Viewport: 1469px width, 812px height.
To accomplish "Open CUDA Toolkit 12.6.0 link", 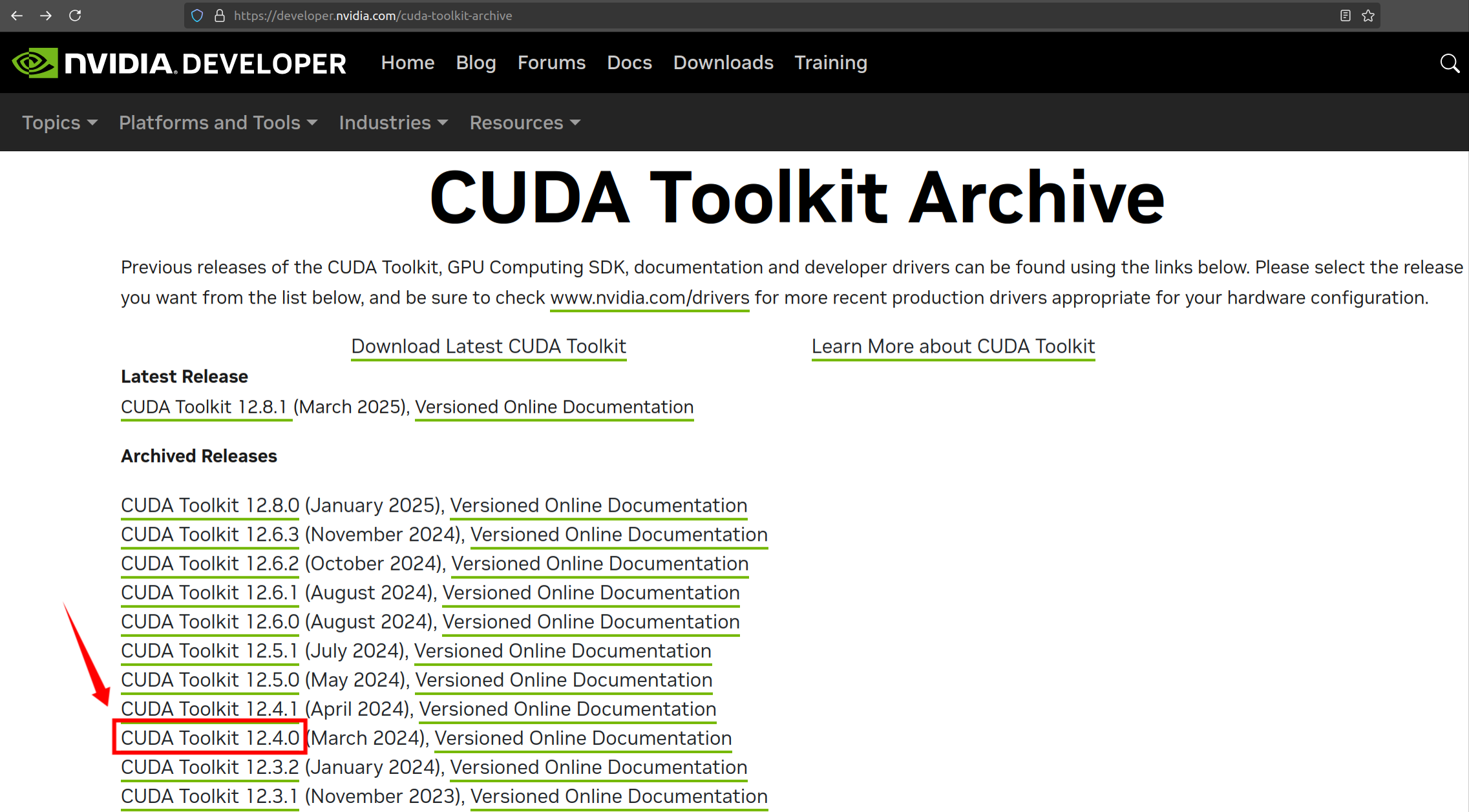I will (210, 621).
